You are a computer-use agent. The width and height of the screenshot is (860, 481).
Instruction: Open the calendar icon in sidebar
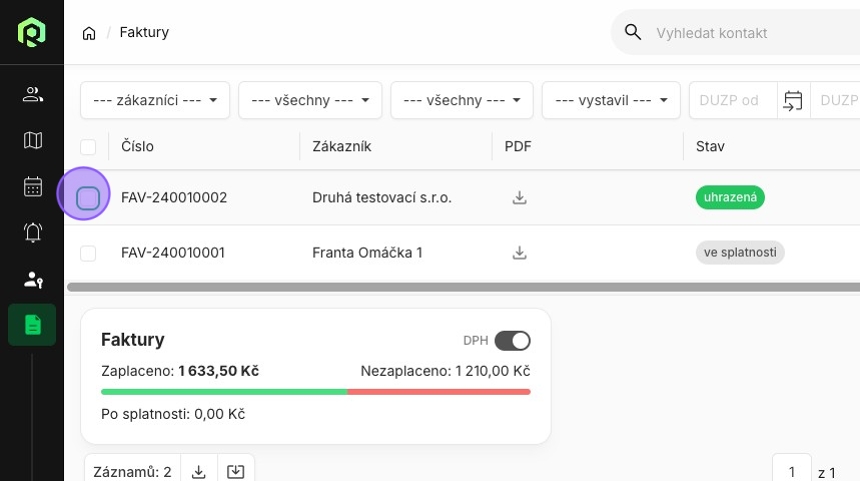tap(32, 187)
